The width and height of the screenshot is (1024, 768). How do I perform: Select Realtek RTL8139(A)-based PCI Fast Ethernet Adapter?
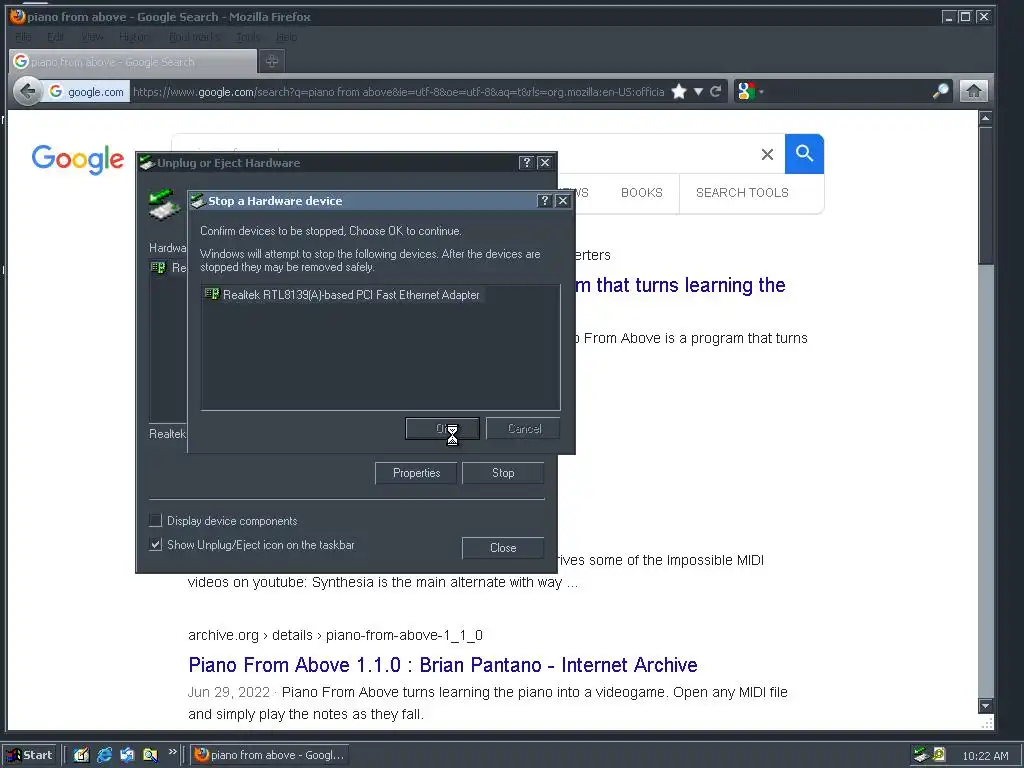click(x=351, y=295)
